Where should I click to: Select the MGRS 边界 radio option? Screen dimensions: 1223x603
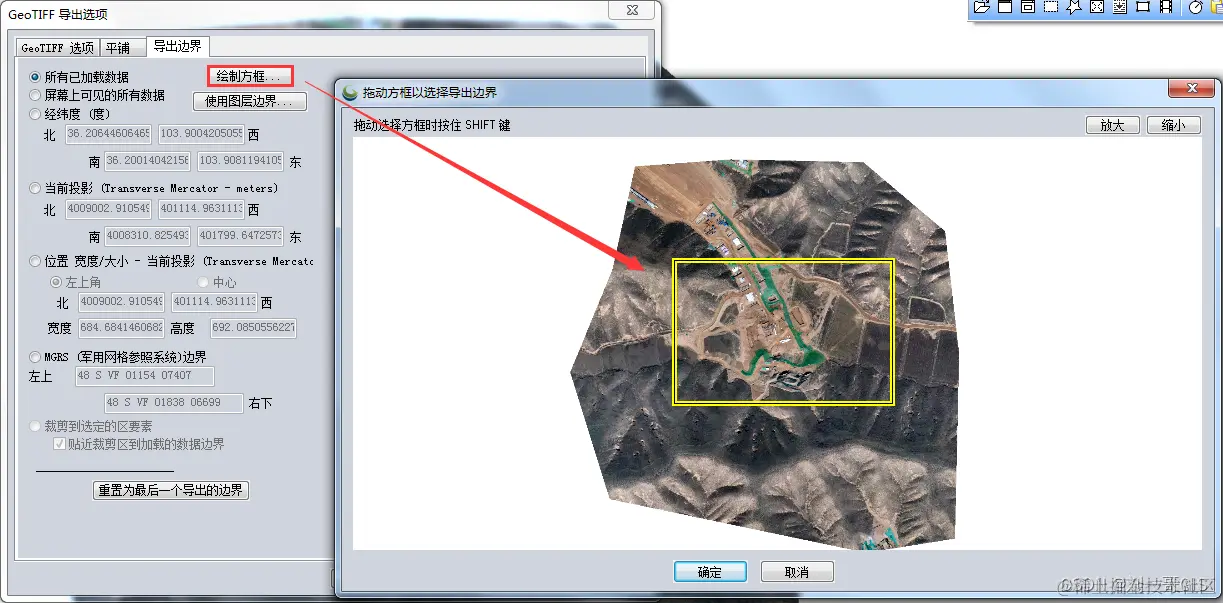tap(36, 357)
